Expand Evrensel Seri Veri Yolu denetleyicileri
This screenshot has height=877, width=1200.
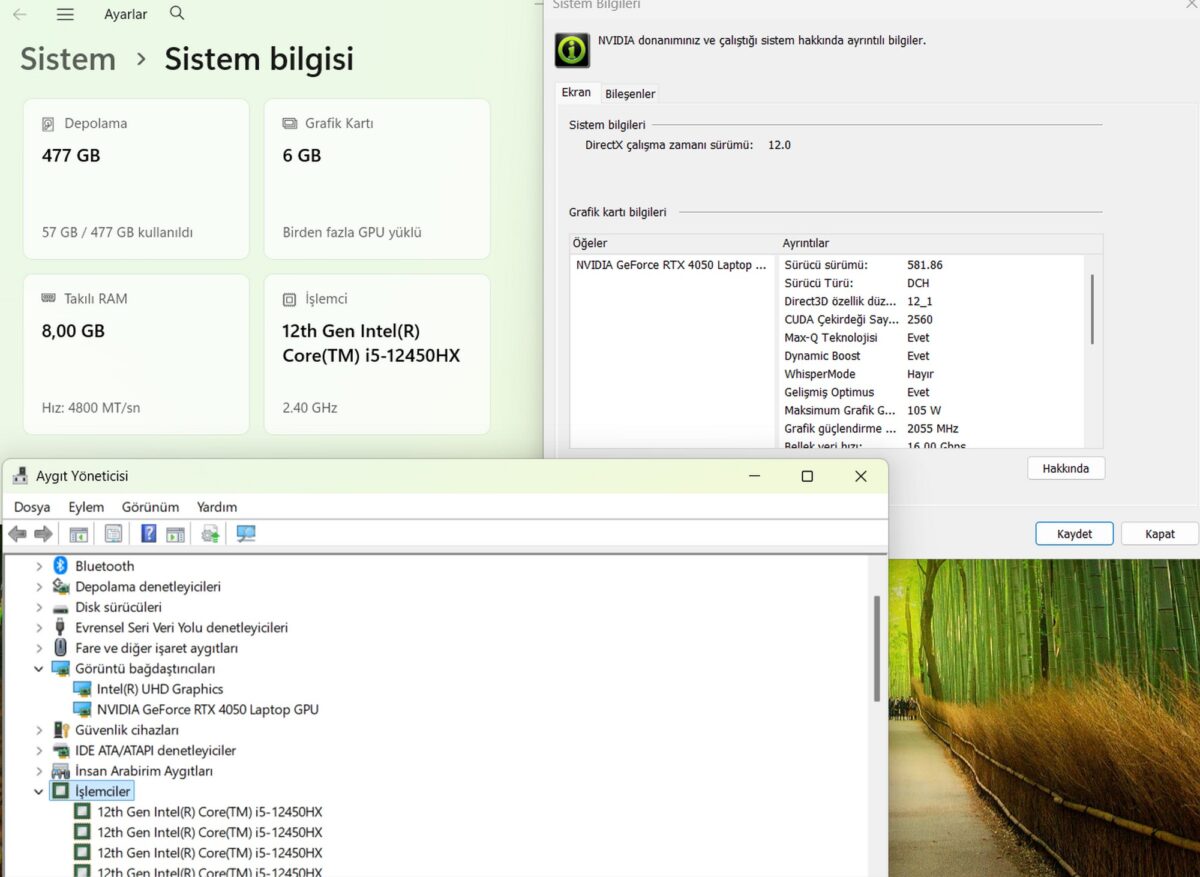pyautogui.click(x=39, y=628)
